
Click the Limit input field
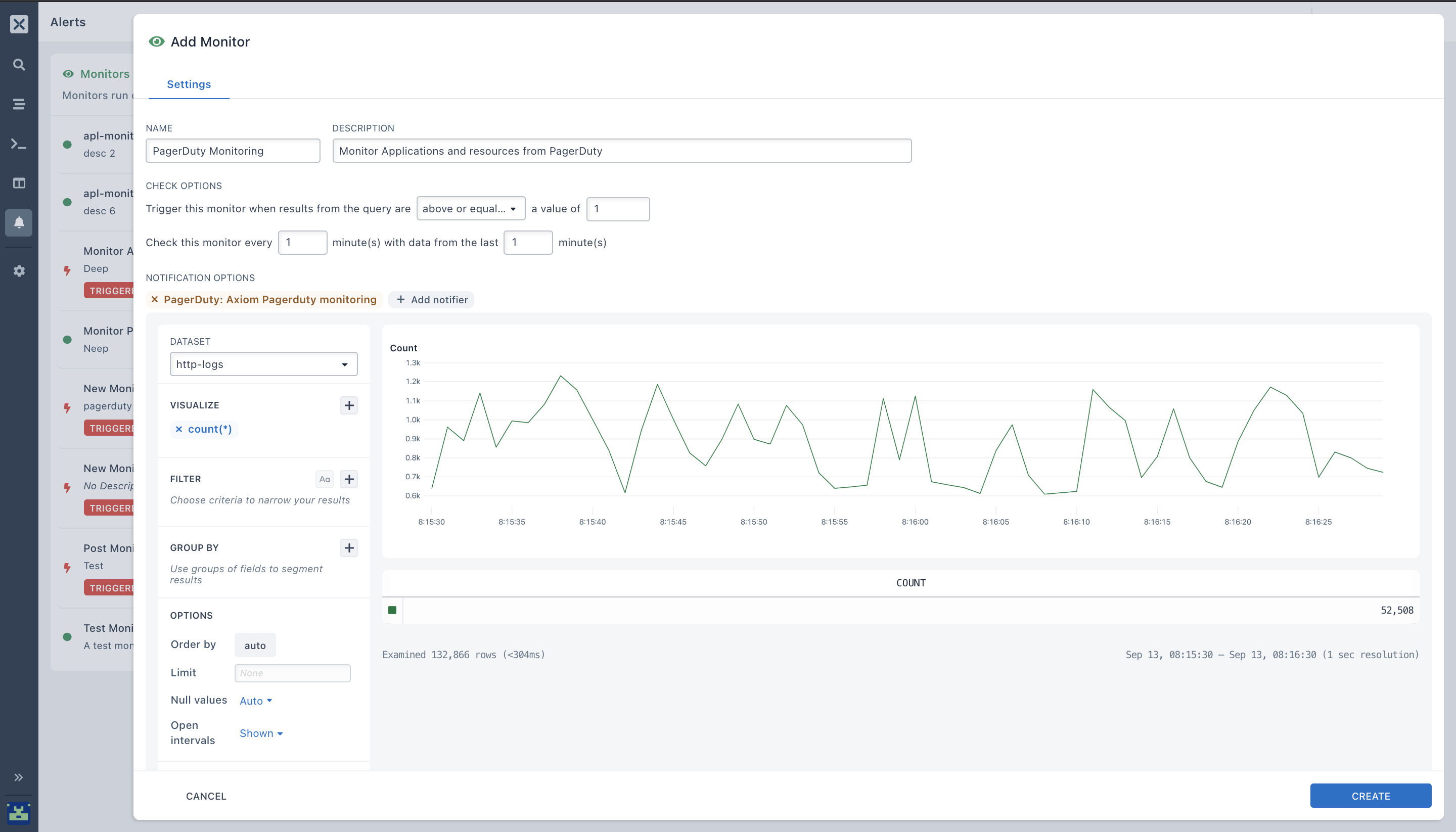tap(292, 673)
